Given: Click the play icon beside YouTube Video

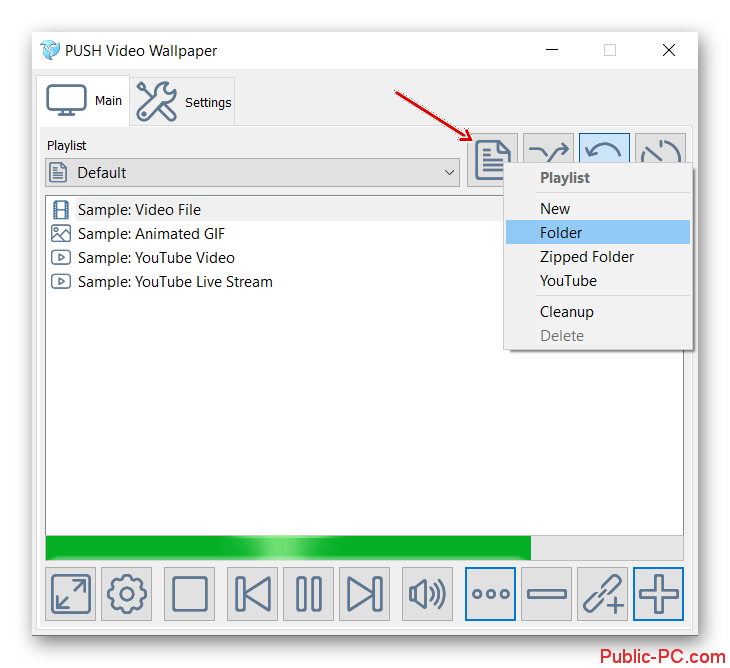Looking at the screenshot, I should point(61,257).
